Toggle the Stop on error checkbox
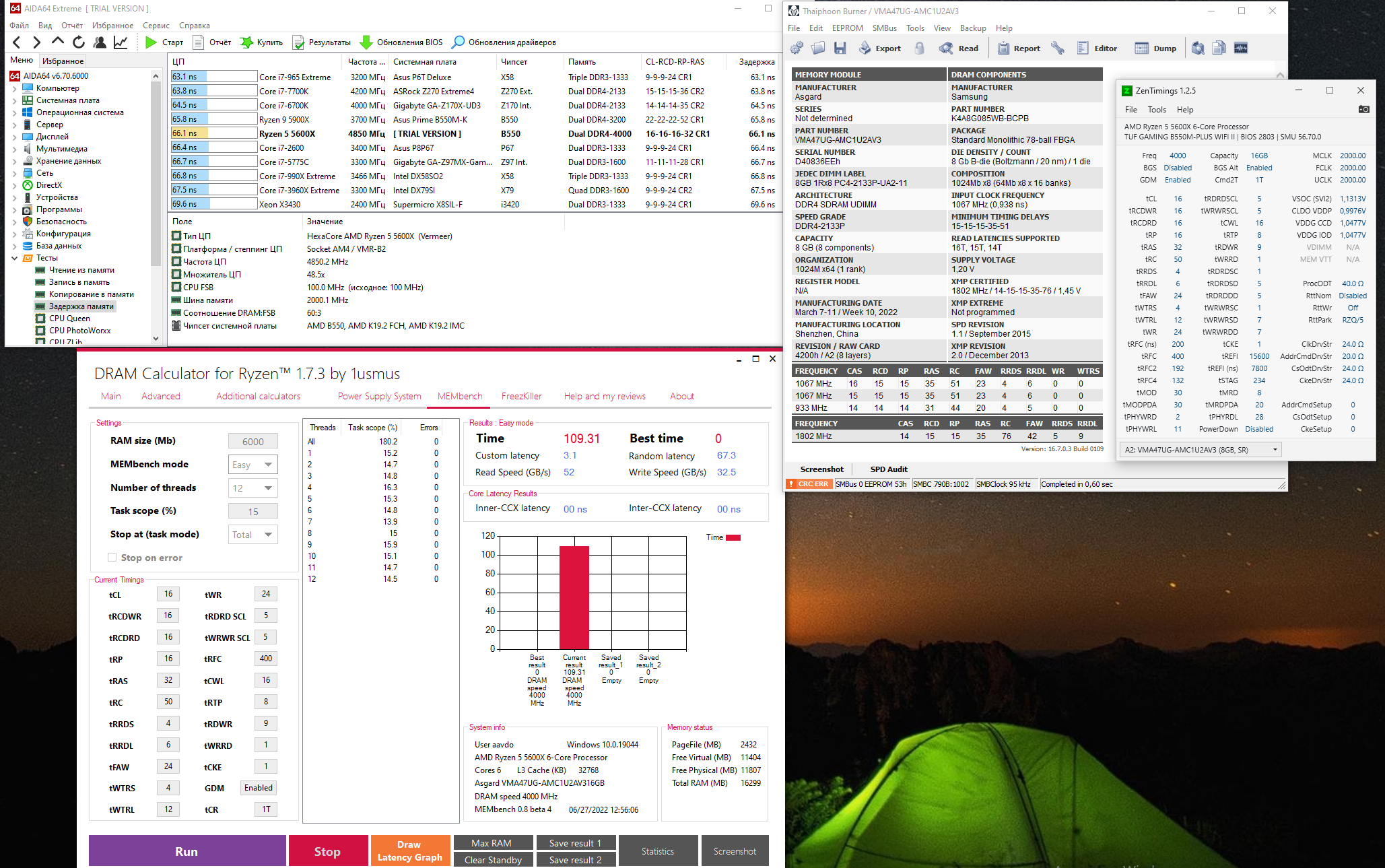The image size is (1385, 868). point(112,558)
